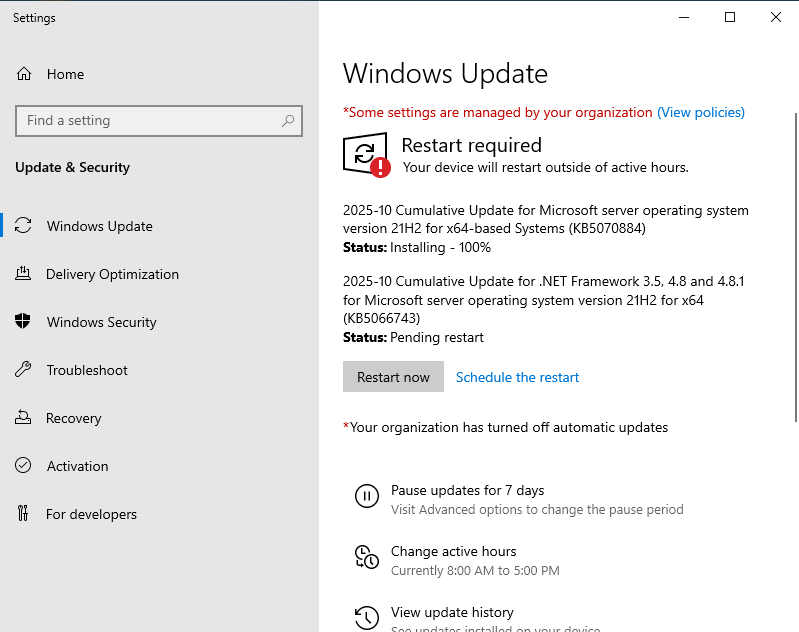This screenshot has height=632, width=799.
Task: Go to Windows Security section
Action: pos(101,322)
